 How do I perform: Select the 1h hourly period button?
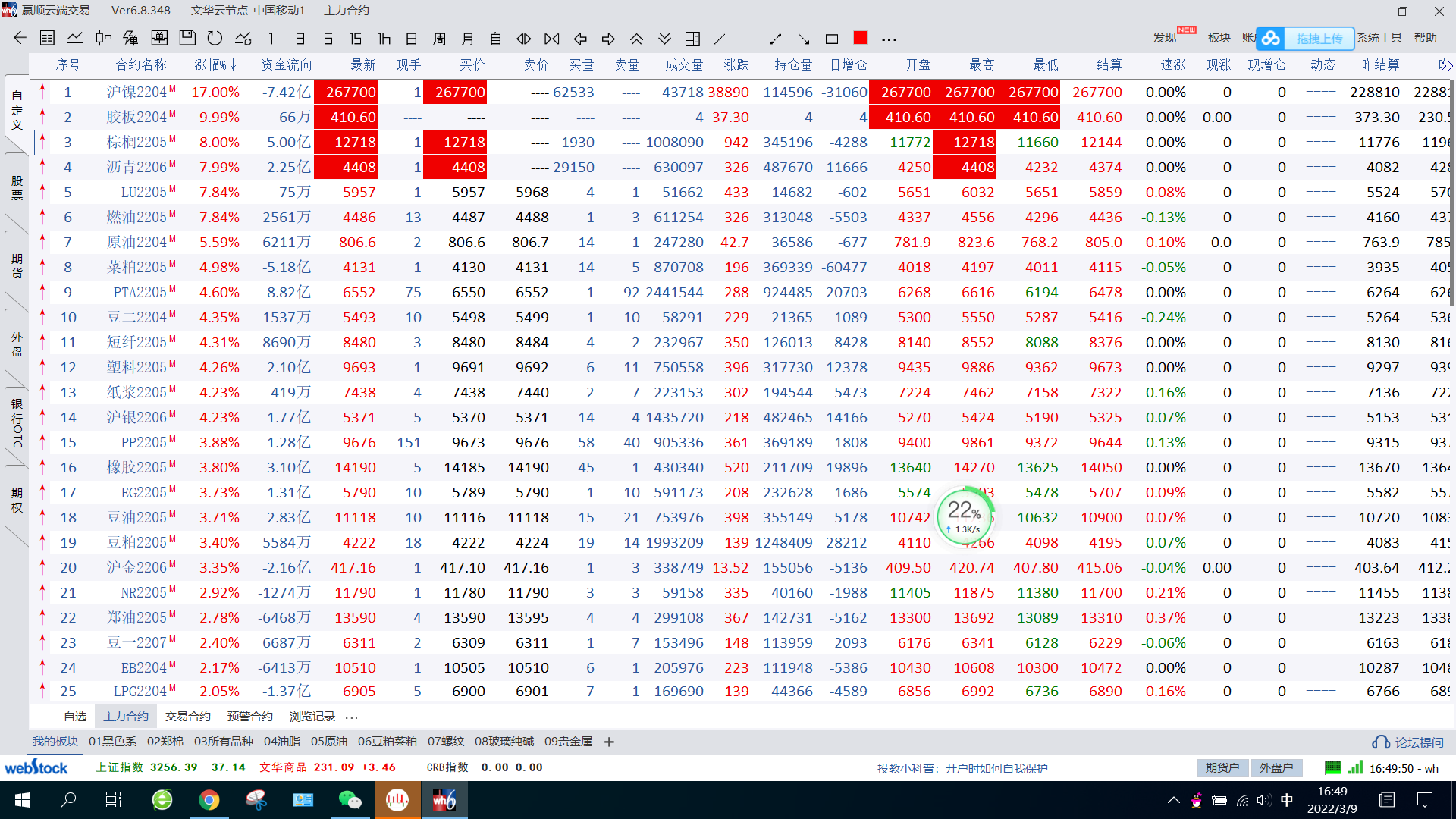click(x=384, y=39)
